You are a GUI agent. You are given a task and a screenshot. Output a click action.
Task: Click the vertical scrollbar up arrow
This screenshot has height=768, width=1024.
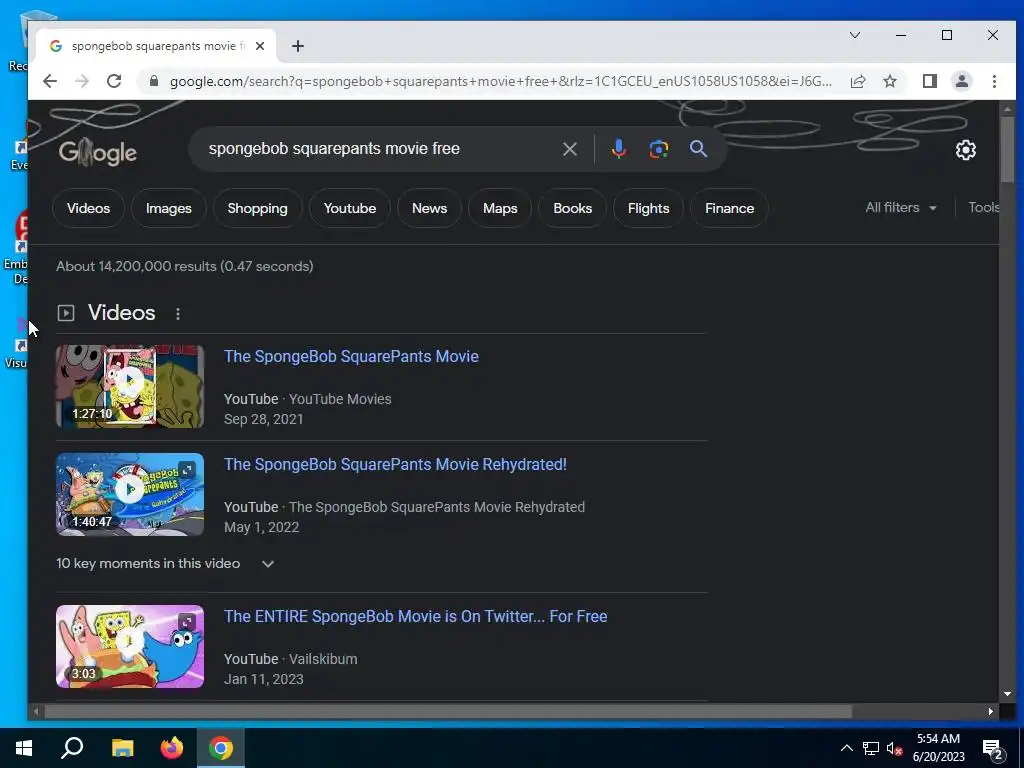[1007, 108]
